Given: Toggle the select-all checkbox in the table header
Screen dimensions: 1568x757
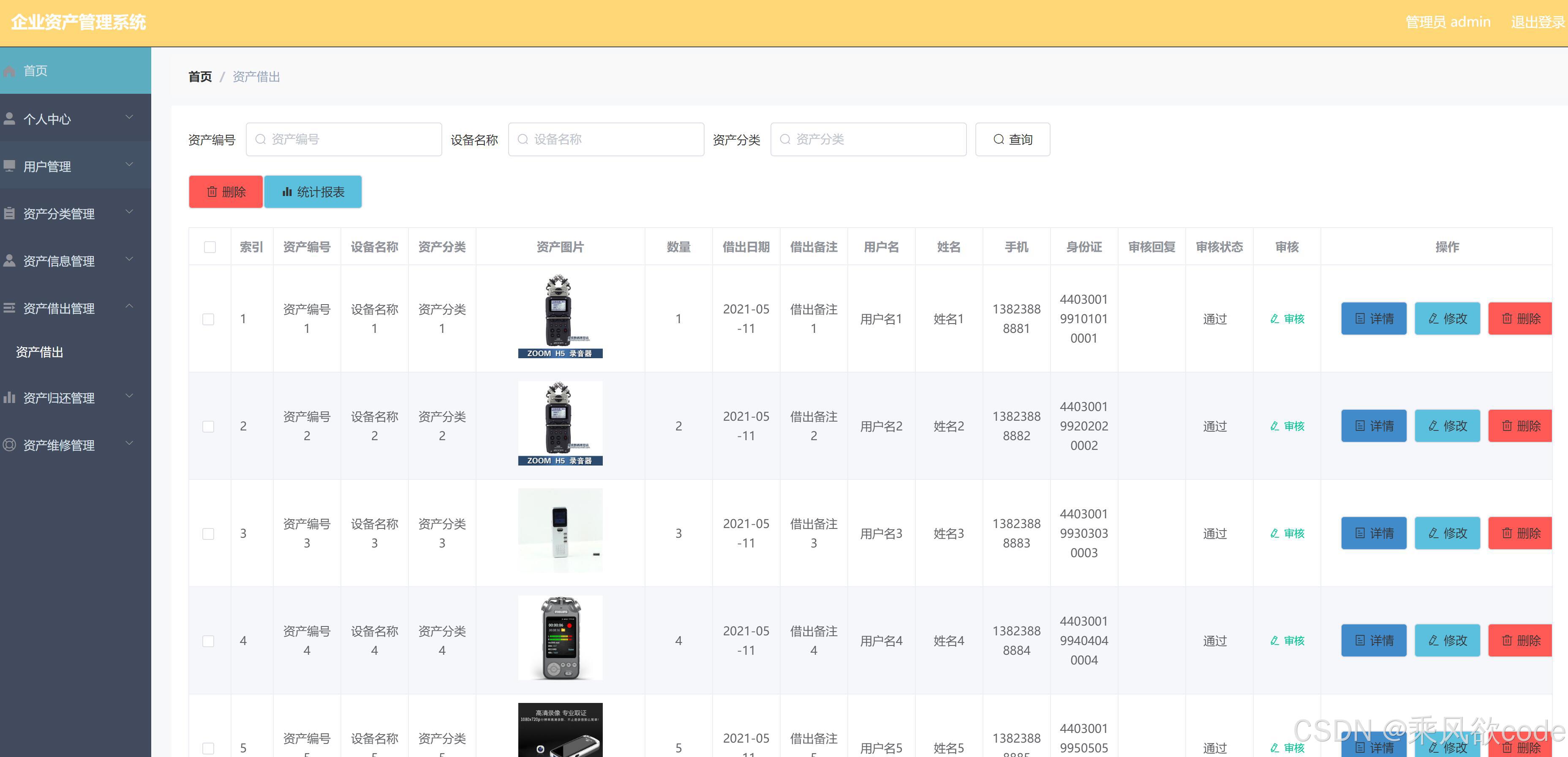Looking at the screenshot, I should tap(210, 247).
